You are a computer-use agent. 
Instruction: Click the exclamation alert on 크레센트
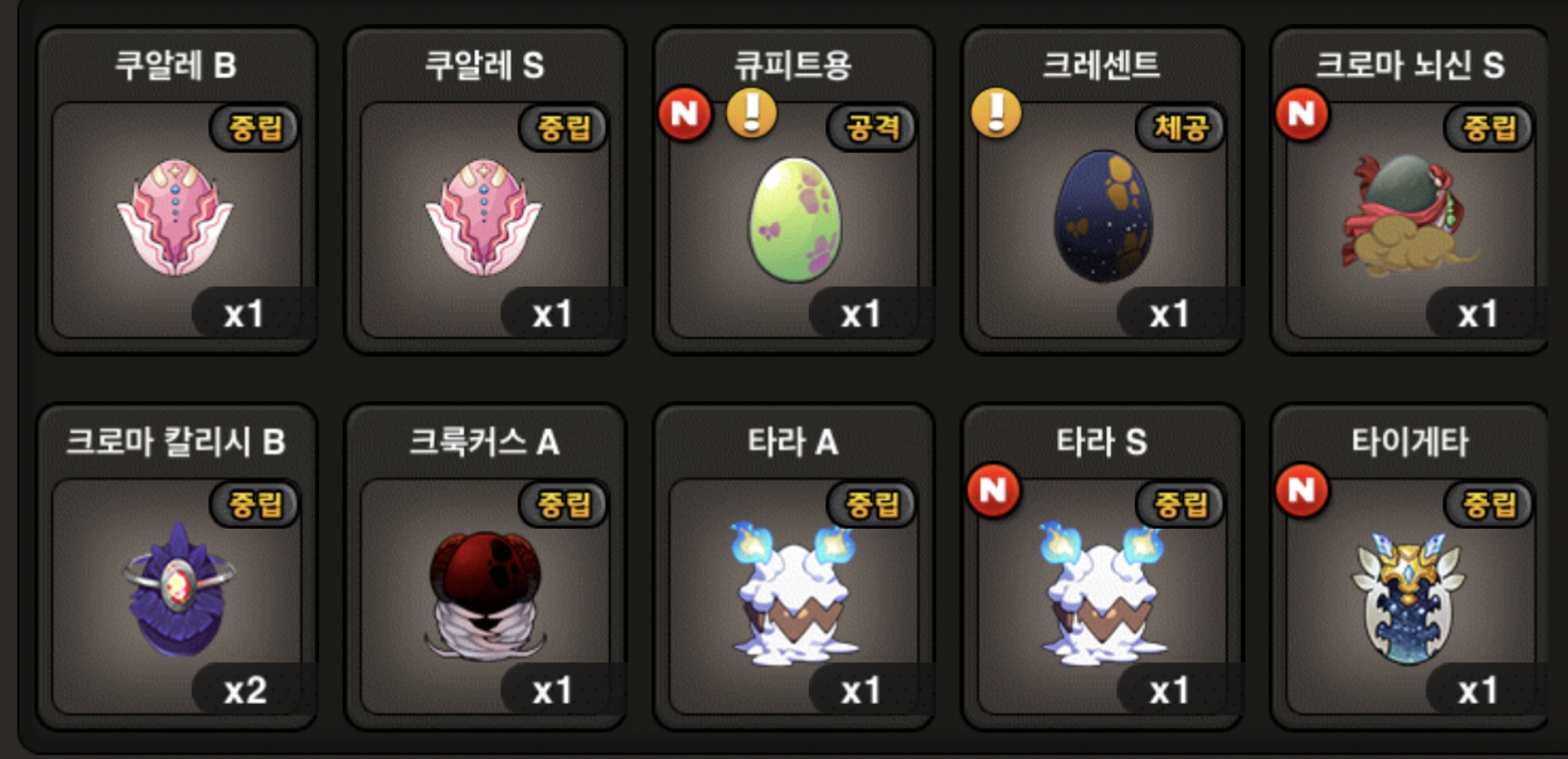(996, 112)
